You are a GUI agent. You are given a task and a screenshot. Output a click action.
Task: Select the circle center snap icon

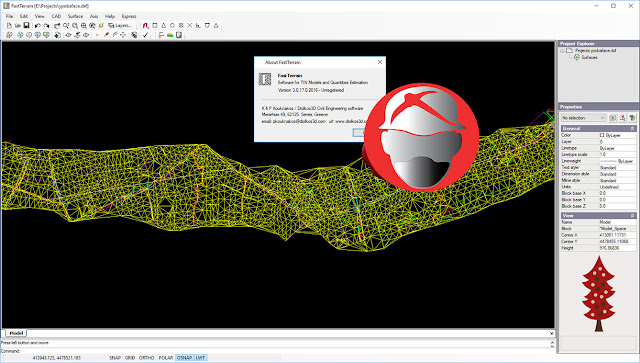point(172,25)
